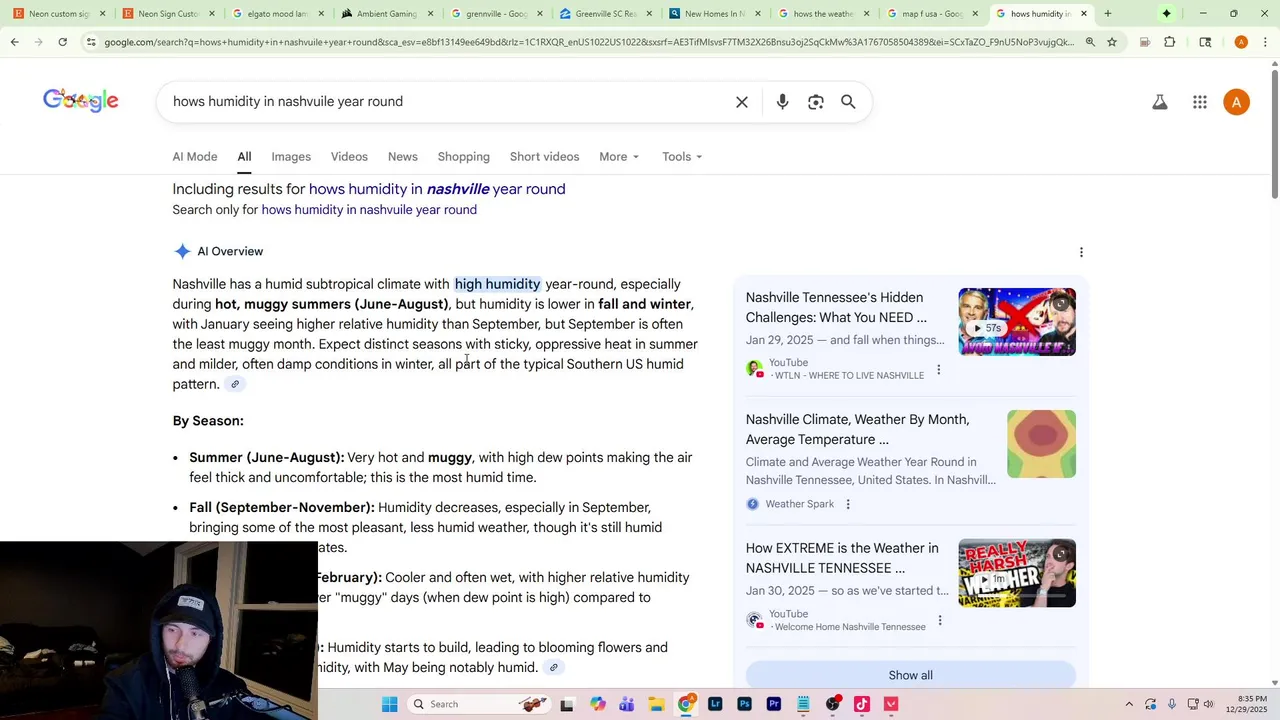Open the Chrome side panel icon
The width and height of the screenshot is (1280, 720).
pos(1205,42)
